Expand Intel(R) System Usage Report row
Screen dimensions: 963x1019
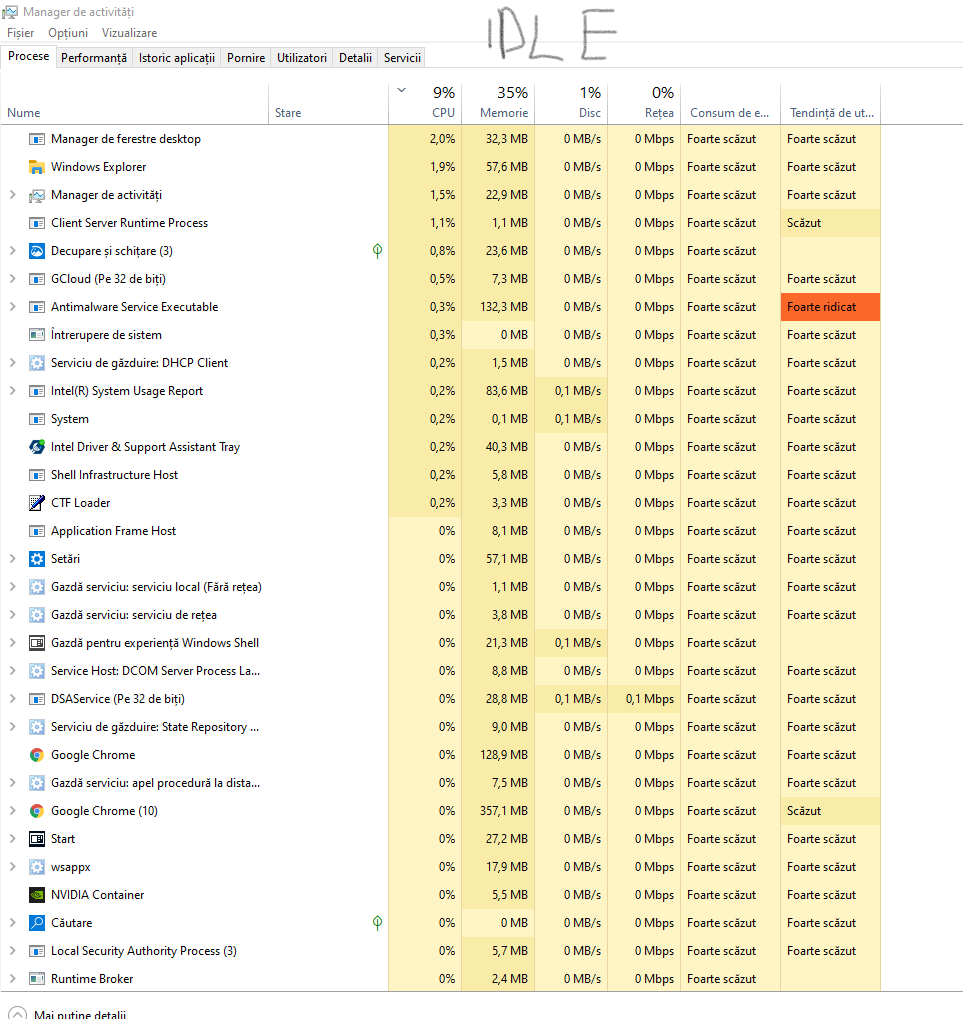[x=12, y=391]
